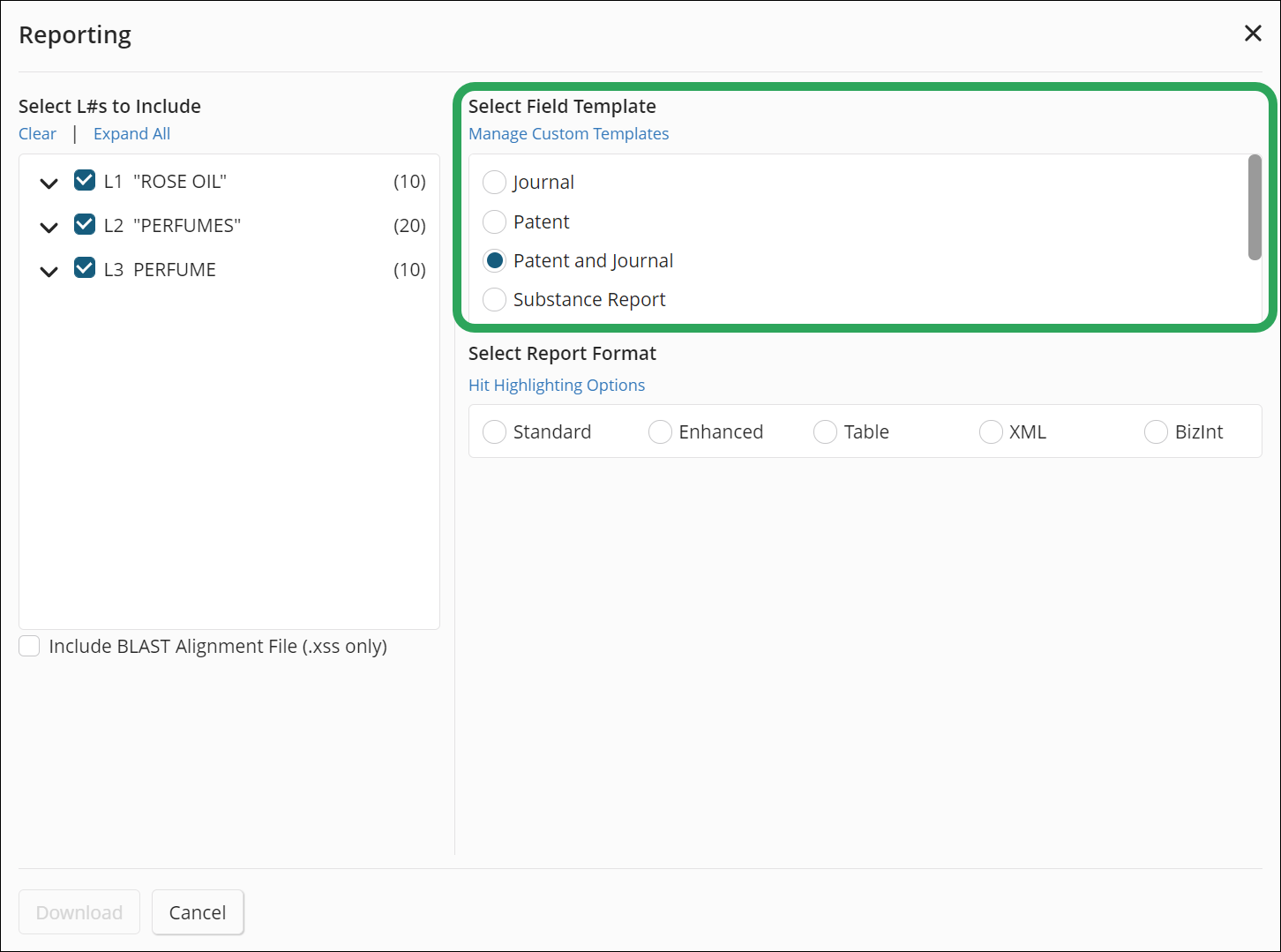Click the L2 "PERFUMES" label

pyautogui.click(x=172, y=225)
